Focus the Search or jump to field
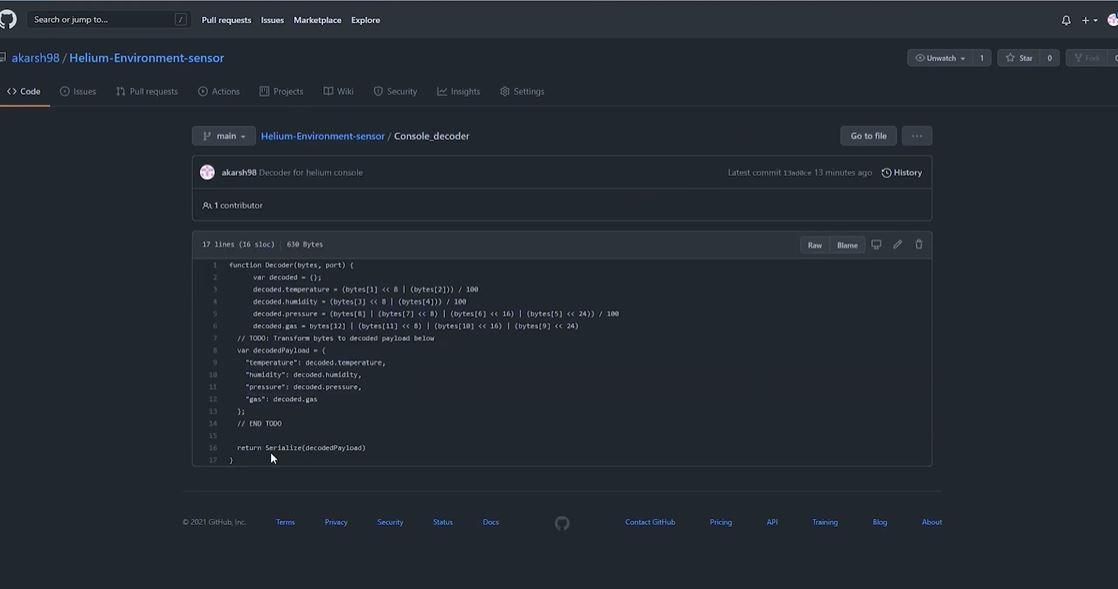 click(109, 19)
